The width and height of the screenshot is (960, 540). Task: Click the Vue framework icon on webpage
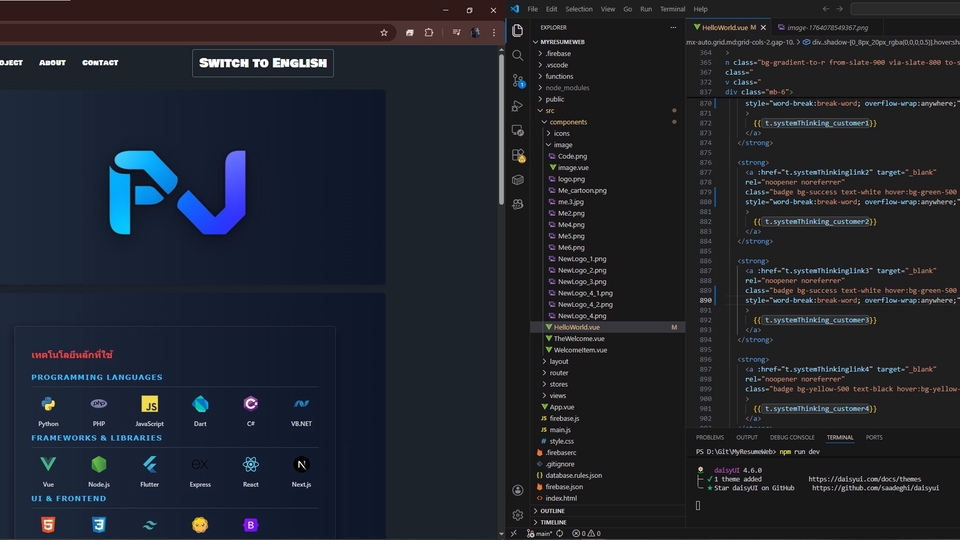[x=48, y=464]
